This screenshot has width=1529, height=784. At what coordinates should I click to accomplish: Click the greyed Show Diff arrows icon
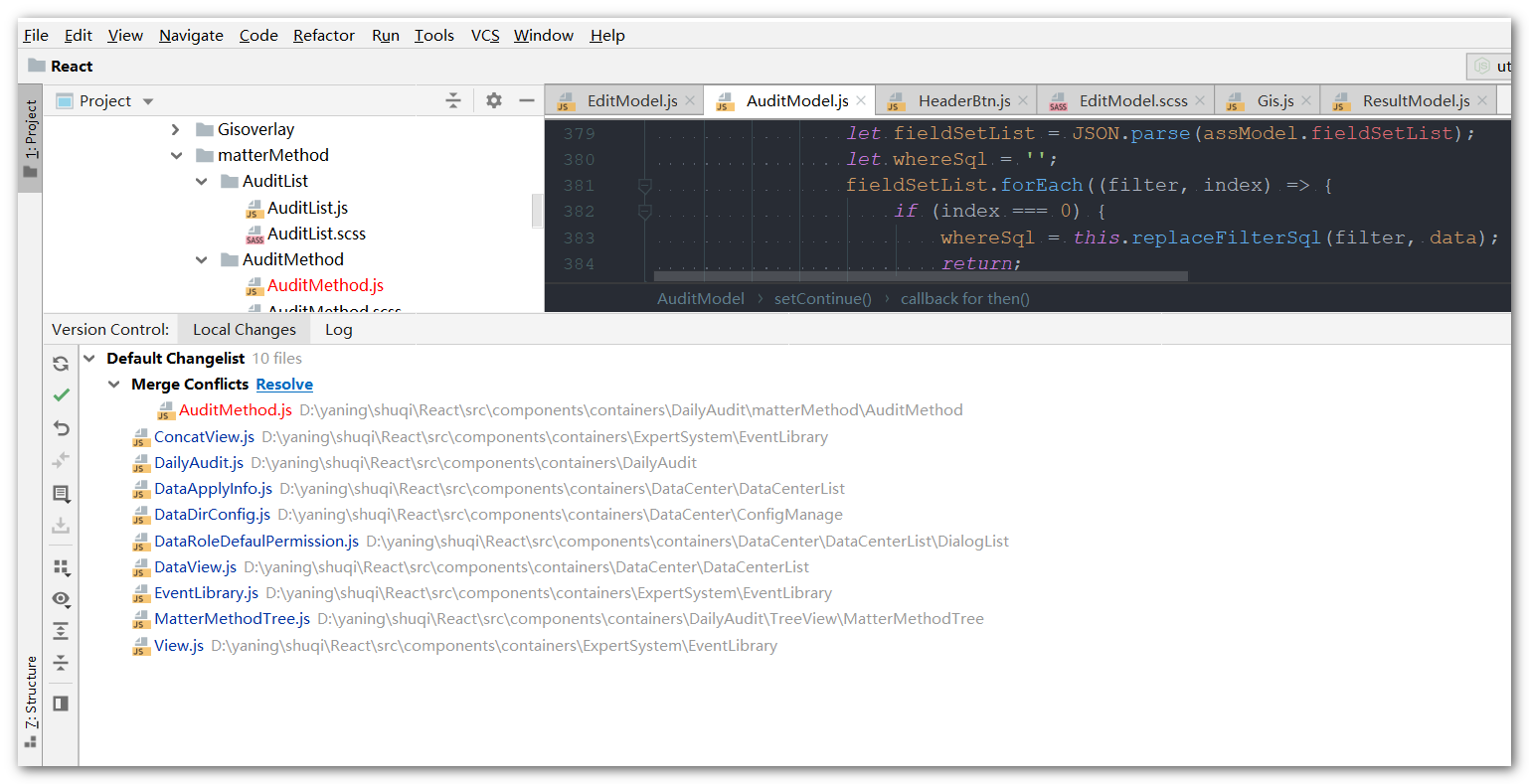tap(61, 460)
